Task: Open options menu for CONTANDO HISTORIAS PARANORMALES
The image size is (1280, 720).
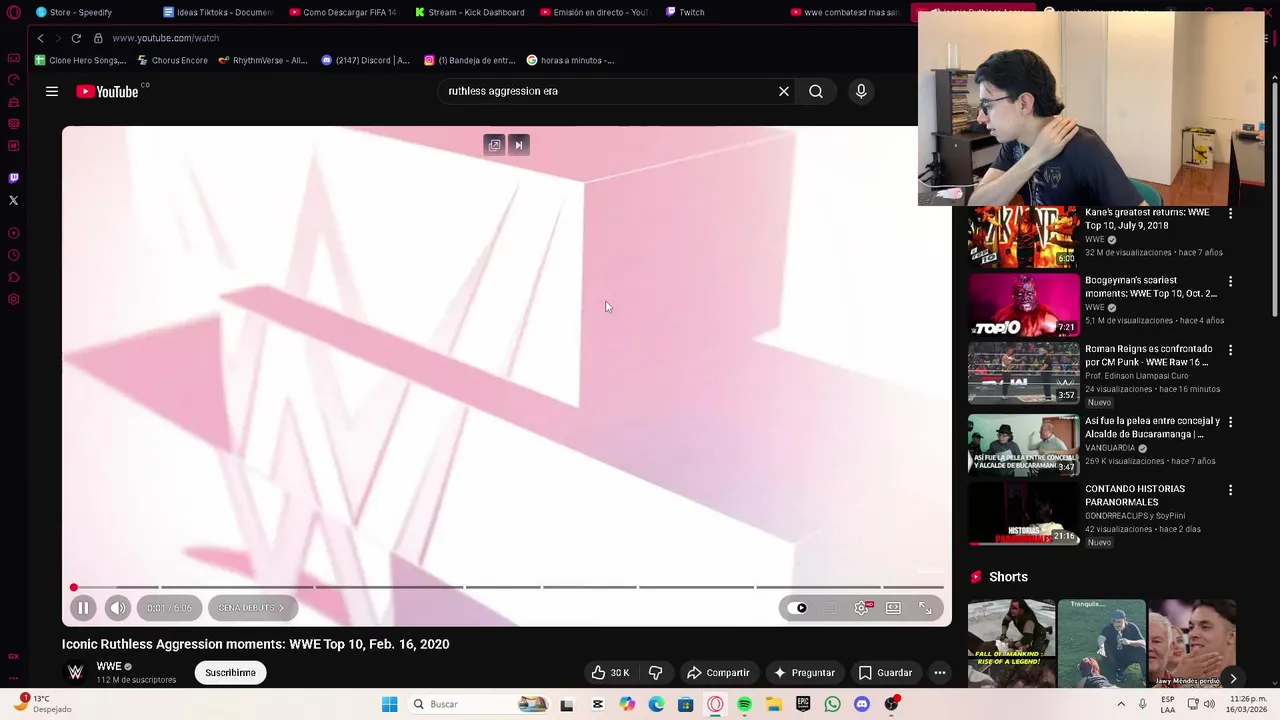Action: tap(1230, 490)
